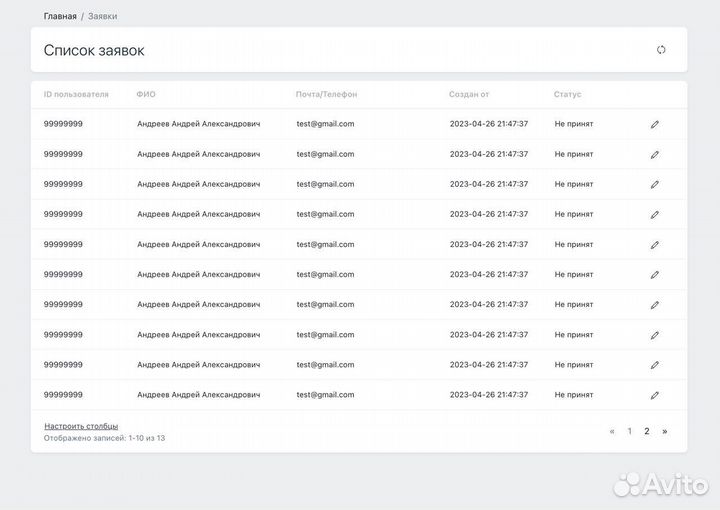Open the Настроить столбцы link
The width and height of the screenshot is (720, 510).
81,426
